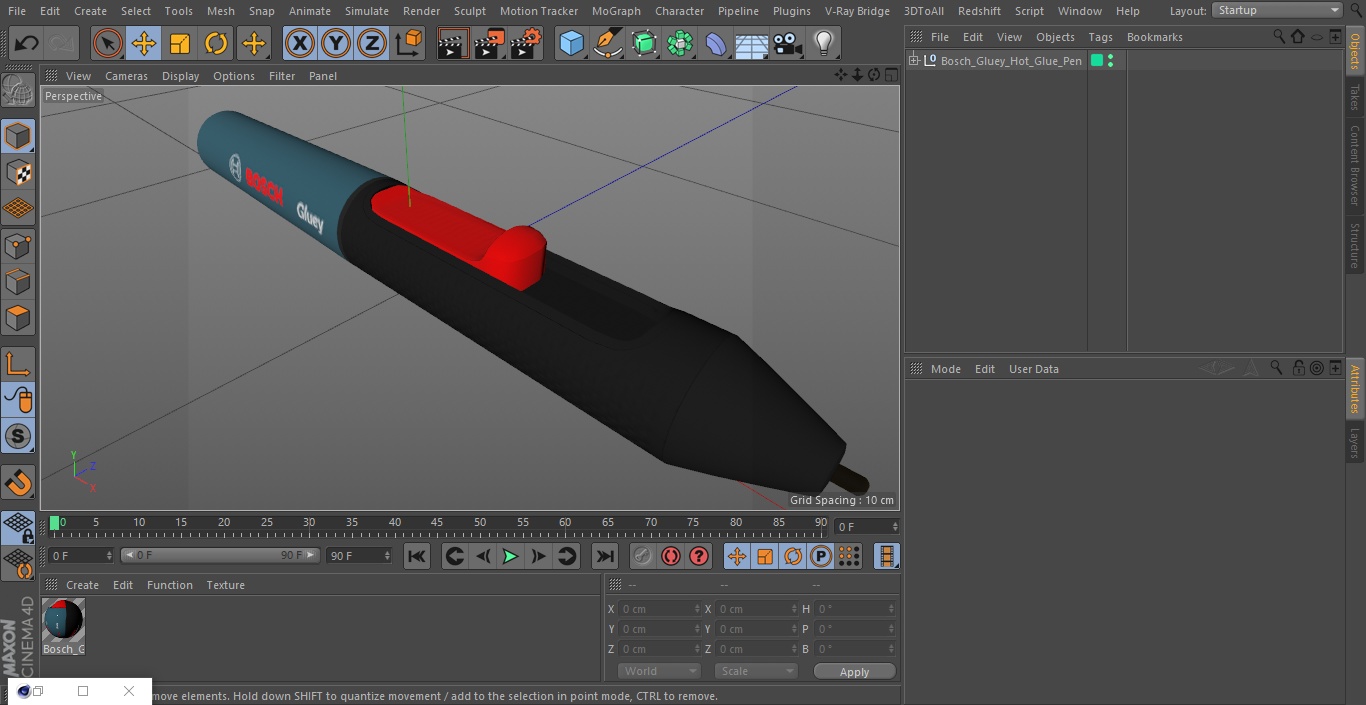Image resolution: width=1366 pixels, height=705 pixels.
Task: Activate the Rotate tool
Action: (216, 43)
